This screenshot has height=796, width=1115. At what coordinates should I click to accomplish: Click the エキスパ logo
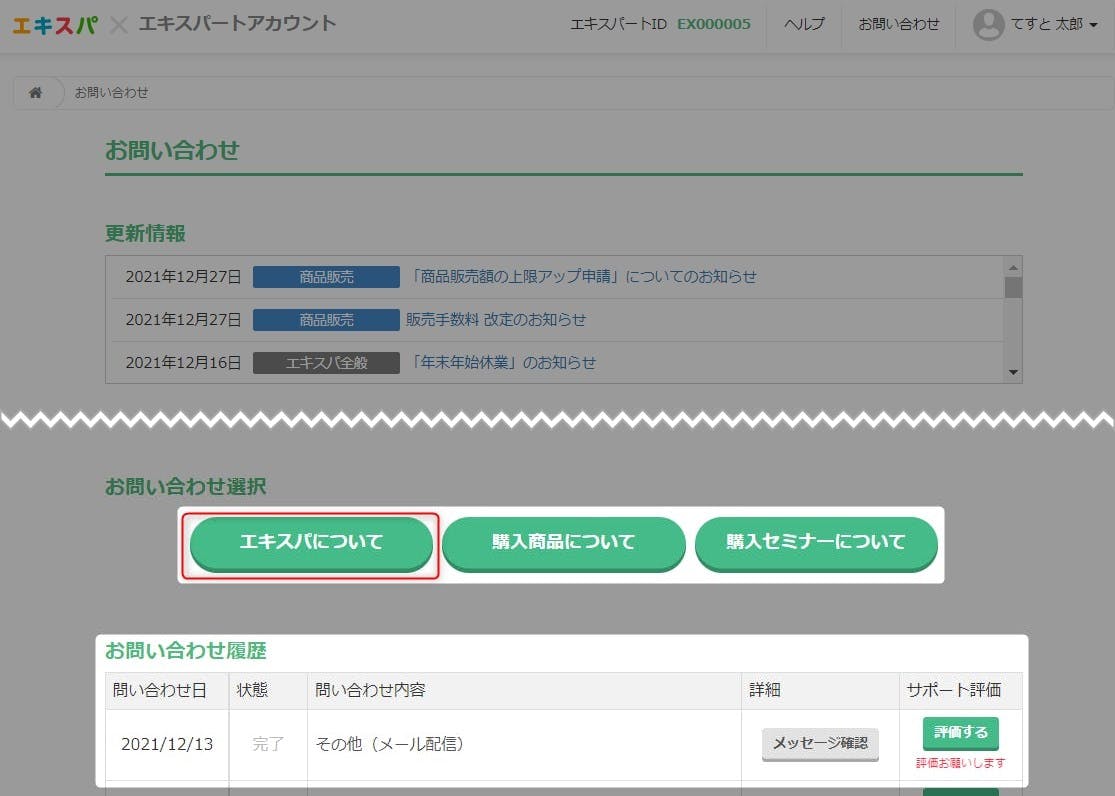pos(55,25)
